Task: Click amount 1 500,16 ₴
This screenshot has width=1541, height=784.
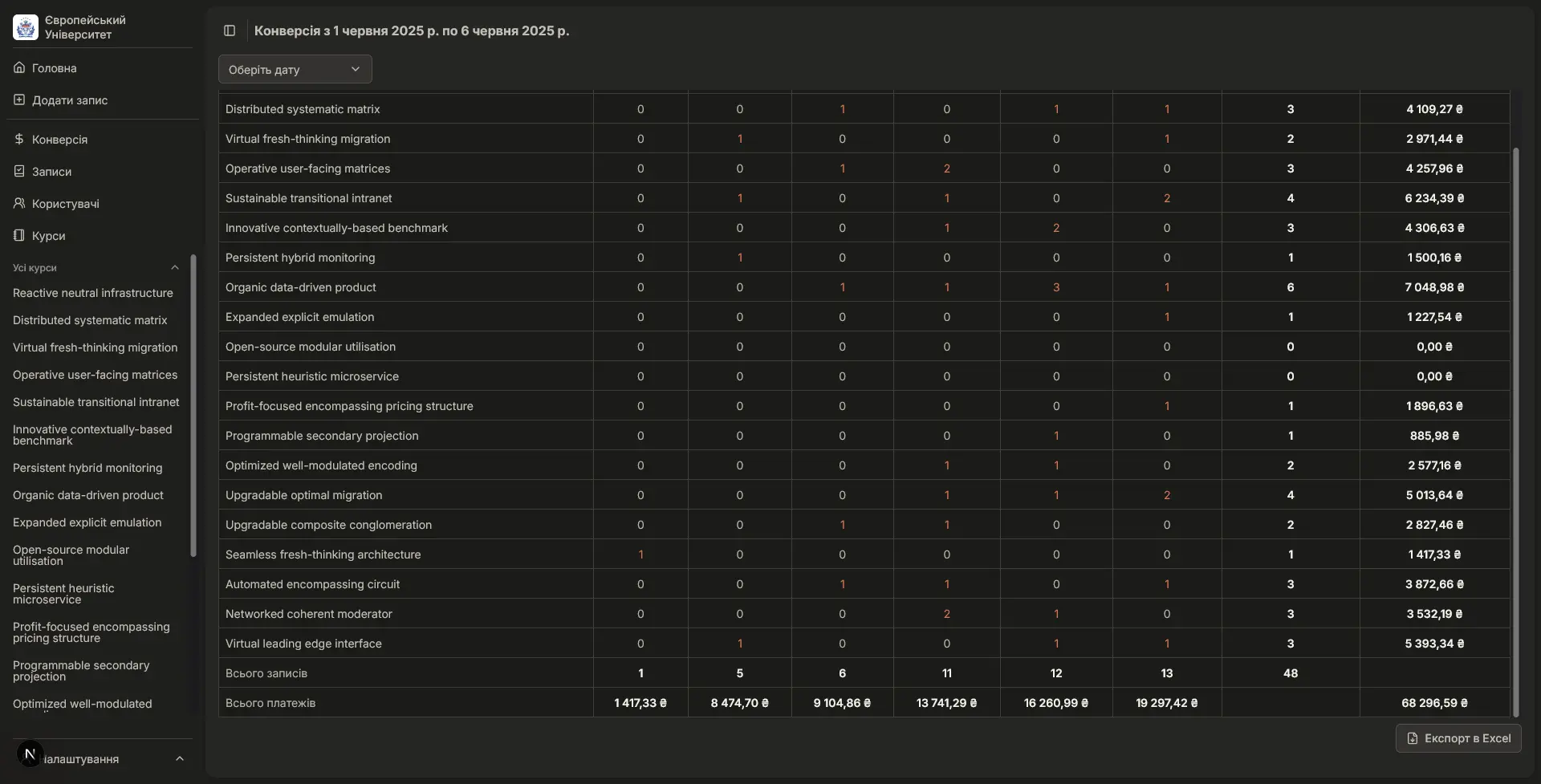Action: [x=1434, y=258]
